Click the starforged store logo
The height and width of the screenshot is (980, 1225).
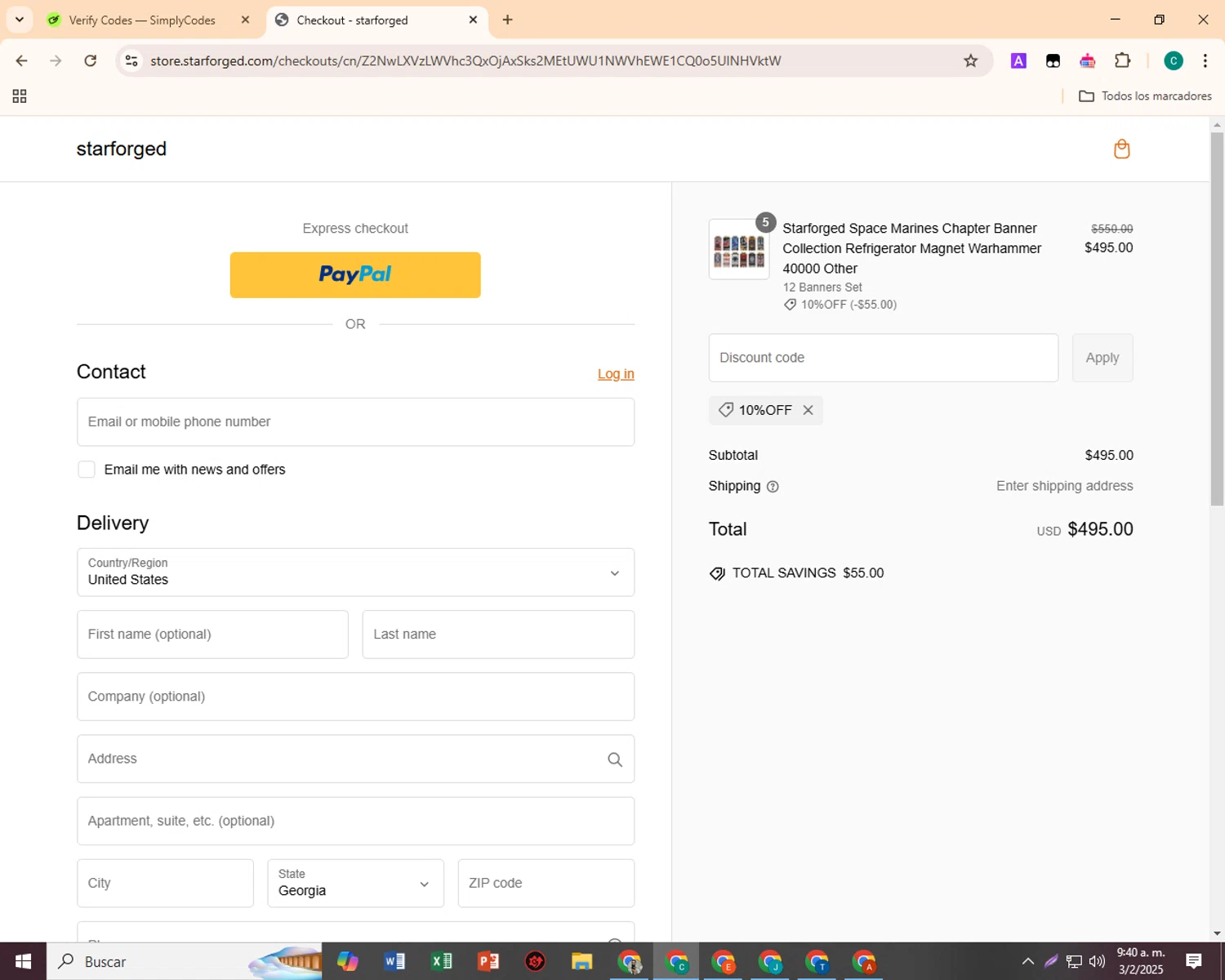click(122, 149)
